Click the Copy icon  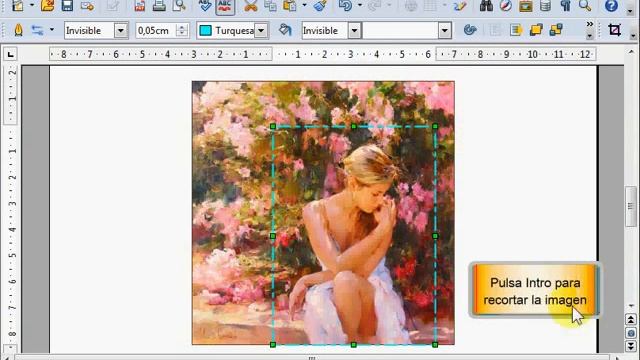[270, 5]
